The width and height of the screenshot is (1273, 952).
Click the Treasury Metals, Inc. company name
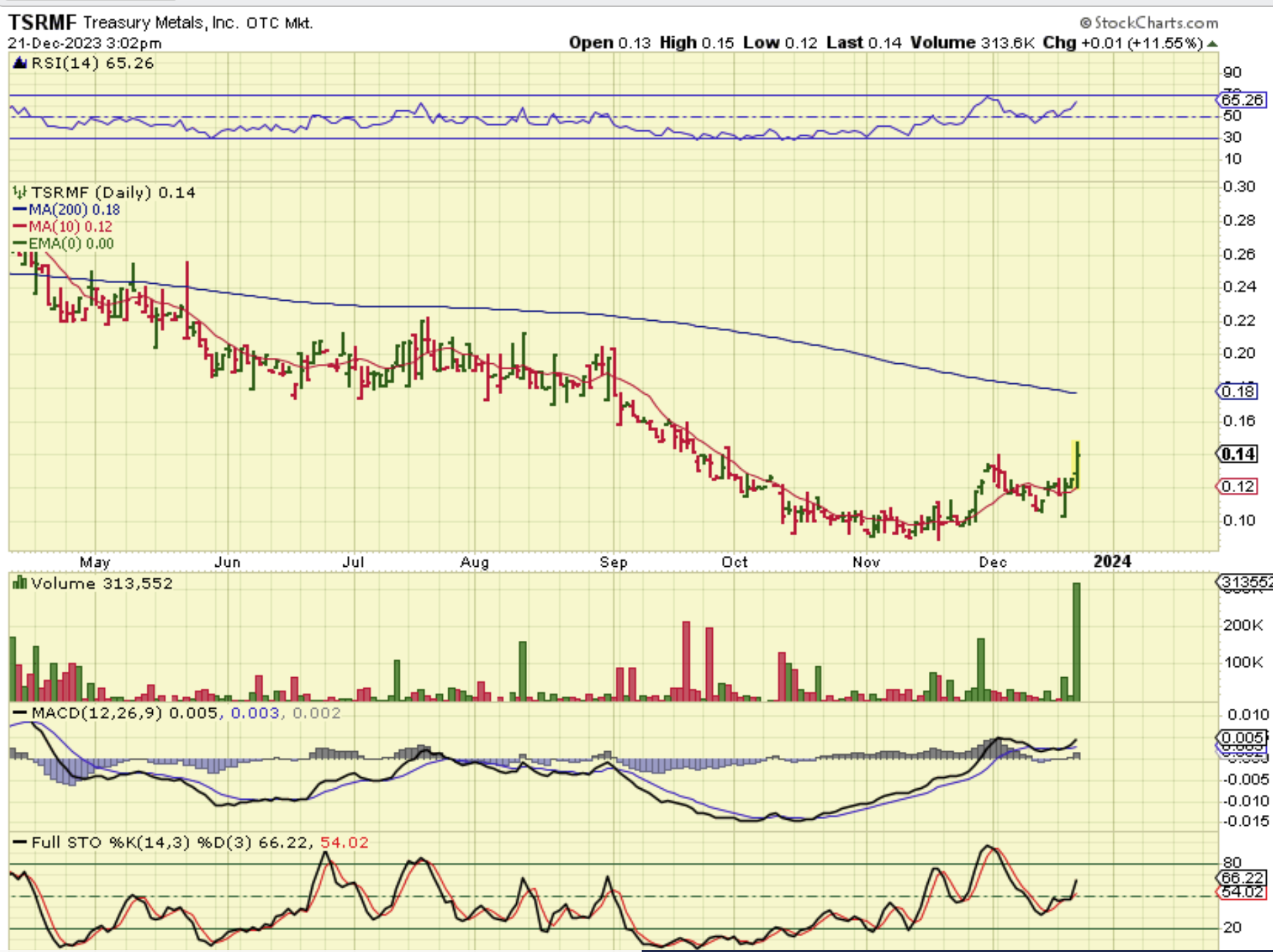coord(160,23)
